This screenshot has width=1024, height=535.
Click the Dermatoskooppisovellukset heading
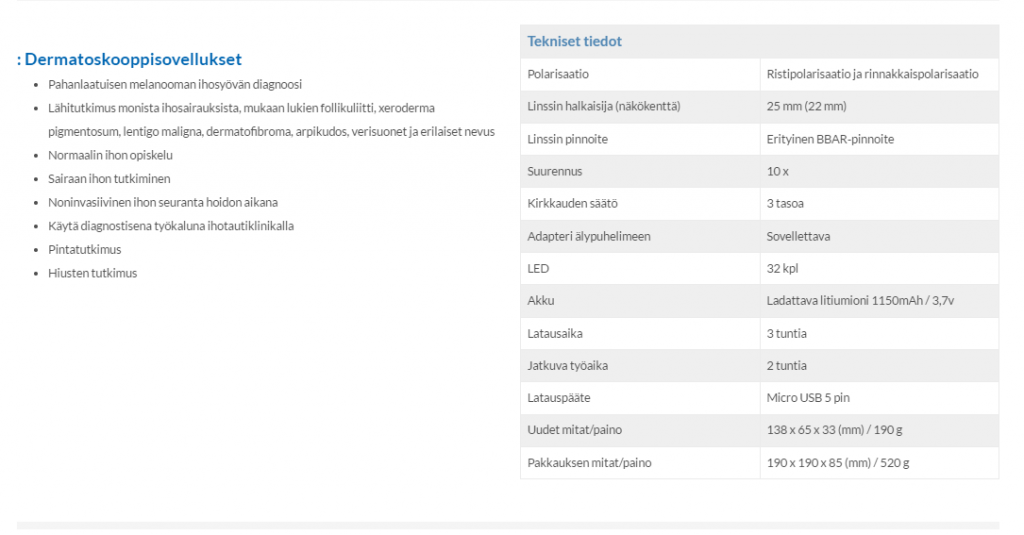(x=132, y=60)
